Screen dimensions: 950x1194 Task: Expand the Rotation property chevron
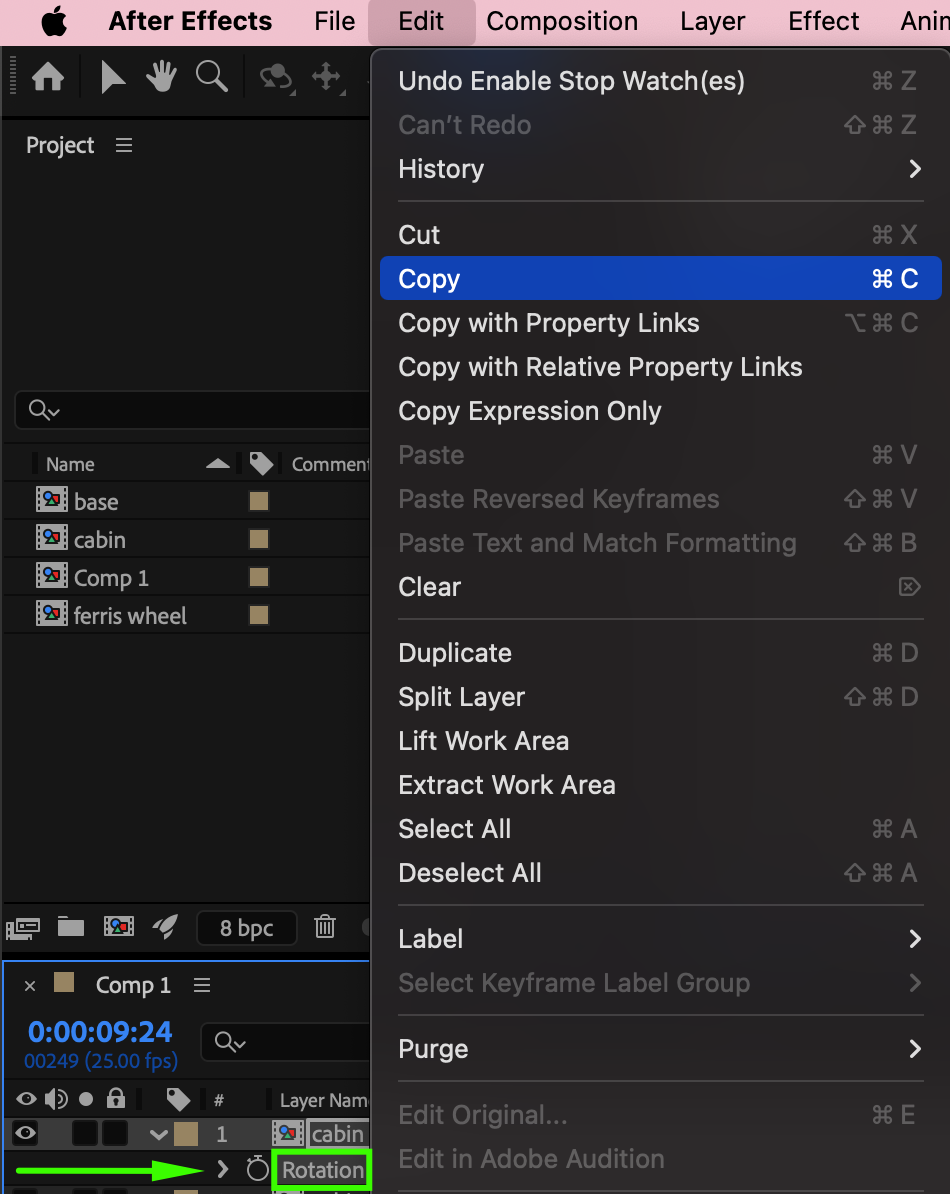pyautogui.click(x=222, y=1169)
